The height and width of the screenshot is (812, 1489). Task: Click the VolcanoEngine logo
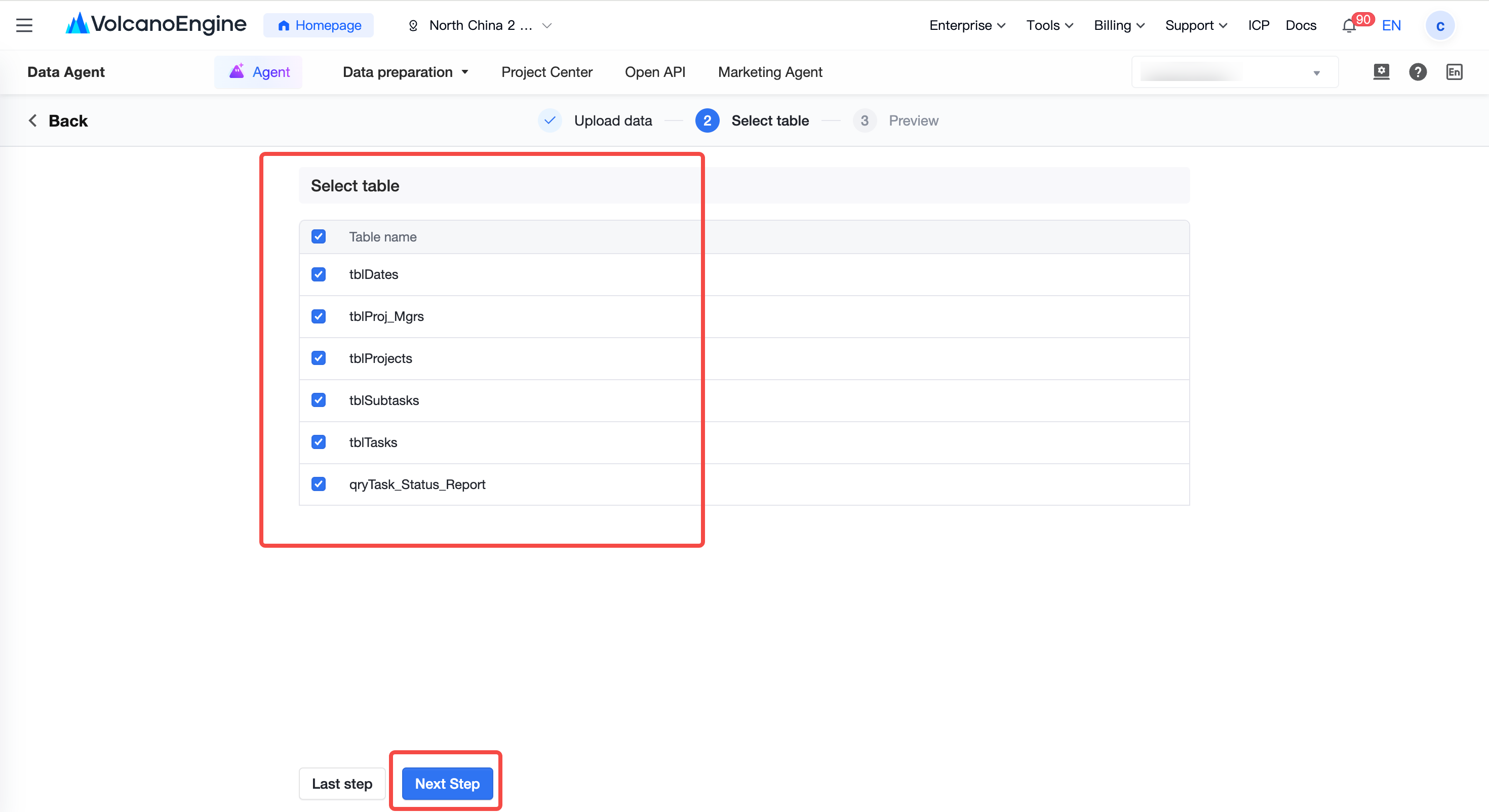[x=156, y=24]
